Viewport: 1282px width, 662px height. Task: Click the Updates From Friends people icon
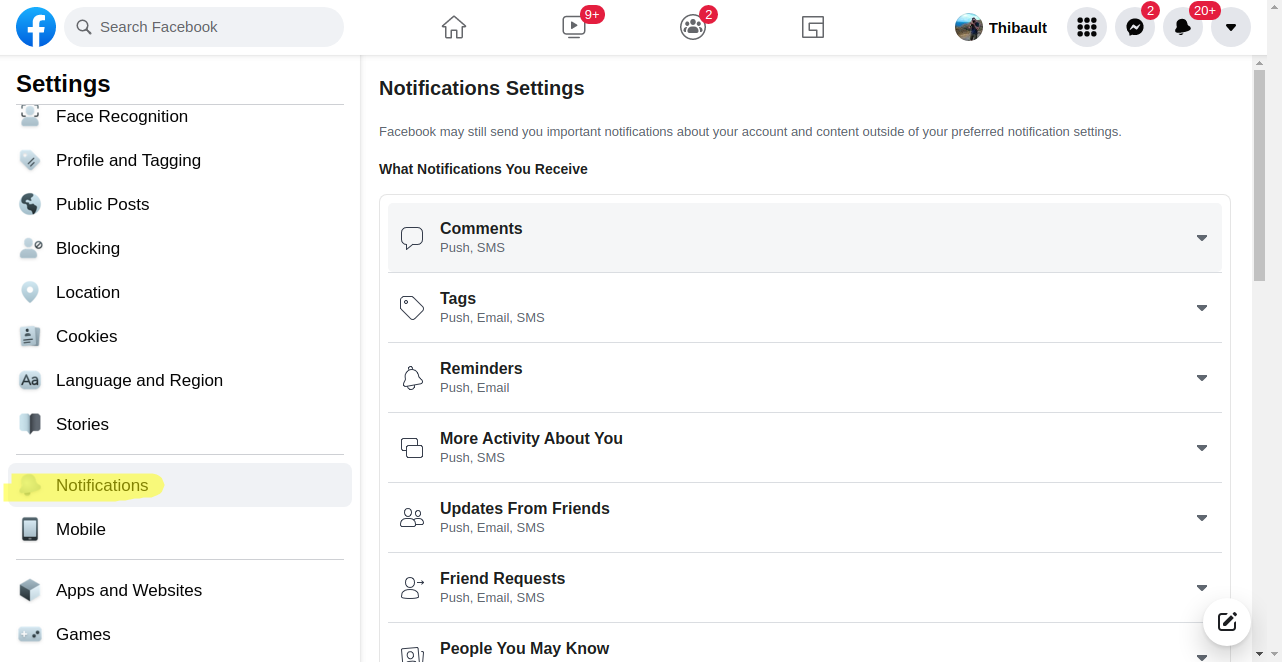412,518
